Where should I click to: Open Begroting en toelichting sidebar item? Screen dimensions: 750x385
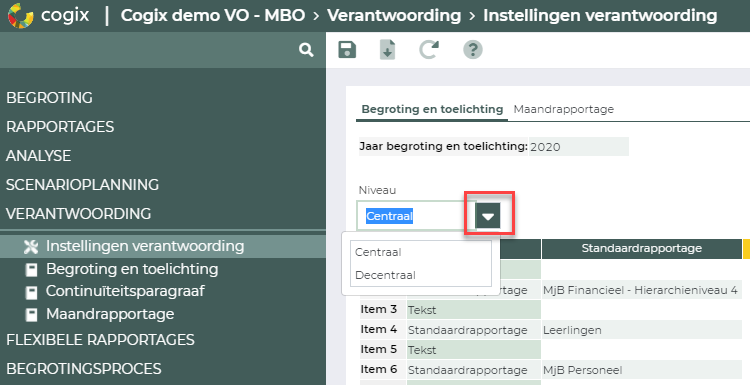click(132, 269)
